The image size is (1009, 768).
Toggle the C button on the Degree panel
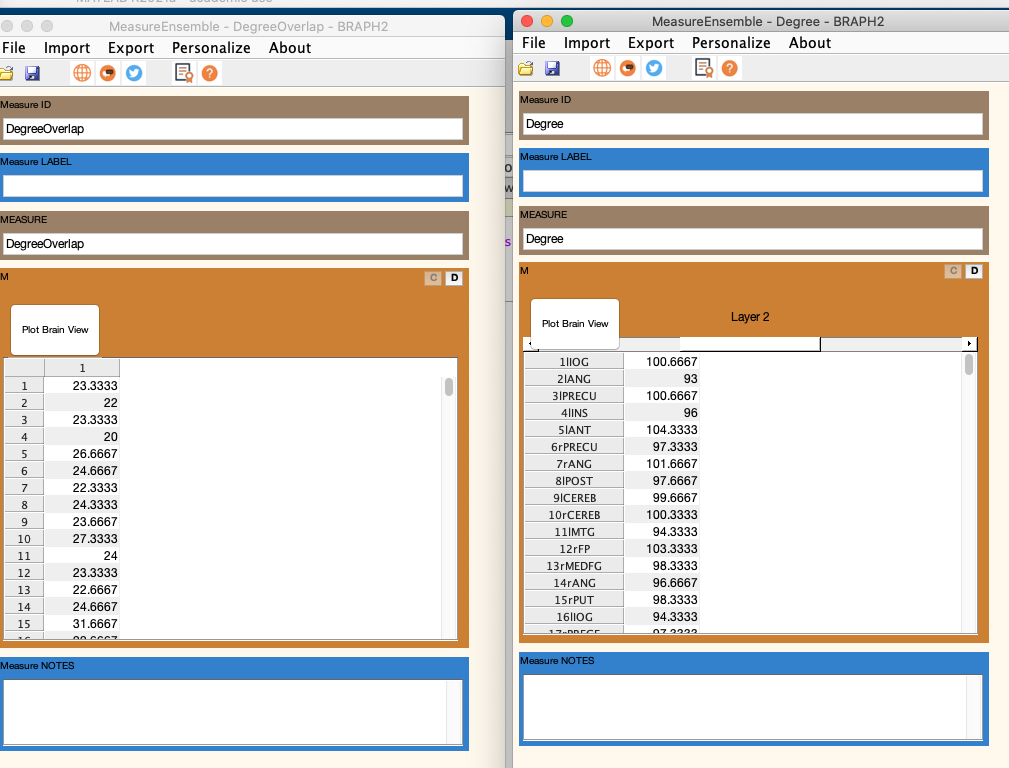tap(952, 270)
